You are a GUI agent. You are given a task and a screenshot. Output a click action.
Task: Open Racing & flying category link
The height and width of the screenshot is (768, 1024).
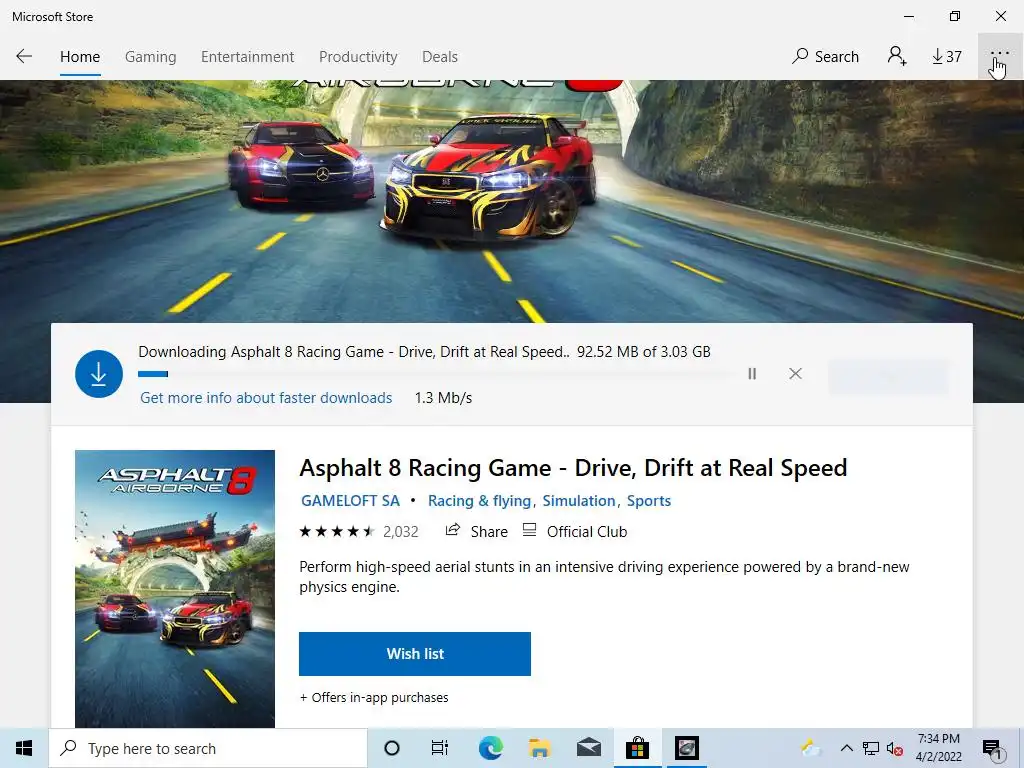coord(479,501)
